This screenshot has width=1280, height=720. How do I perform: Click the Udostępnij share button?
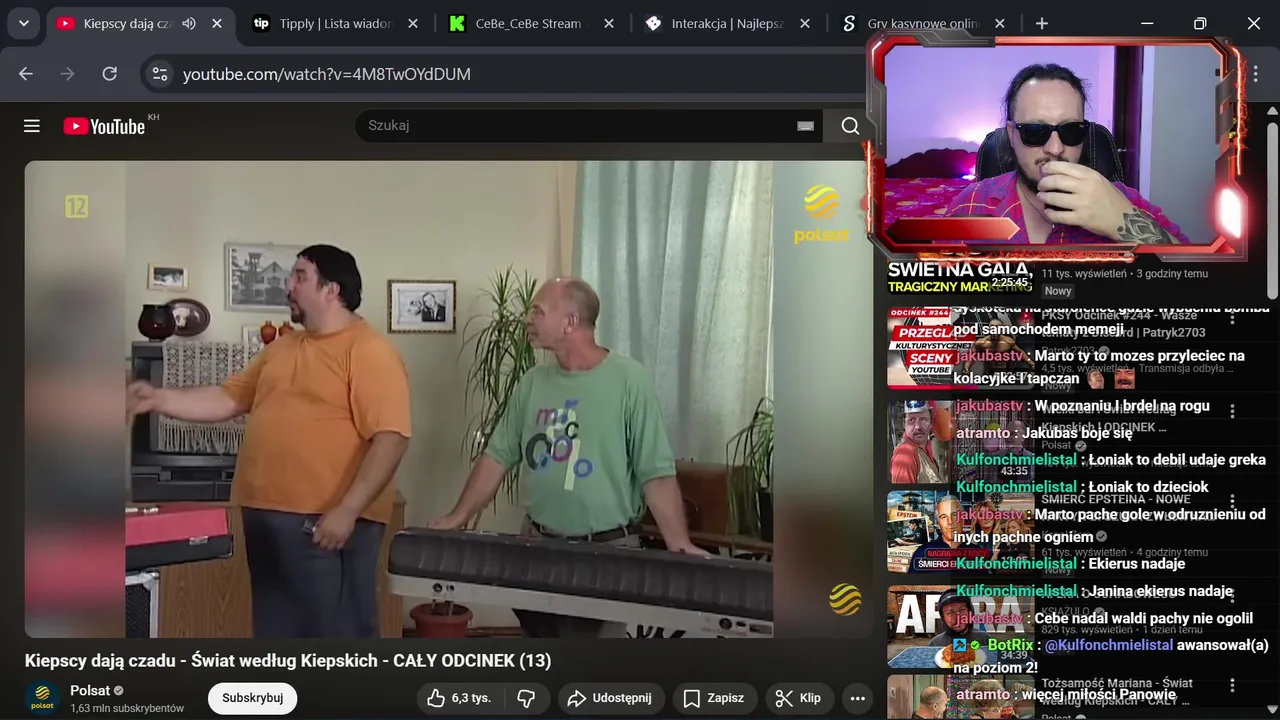610,698
